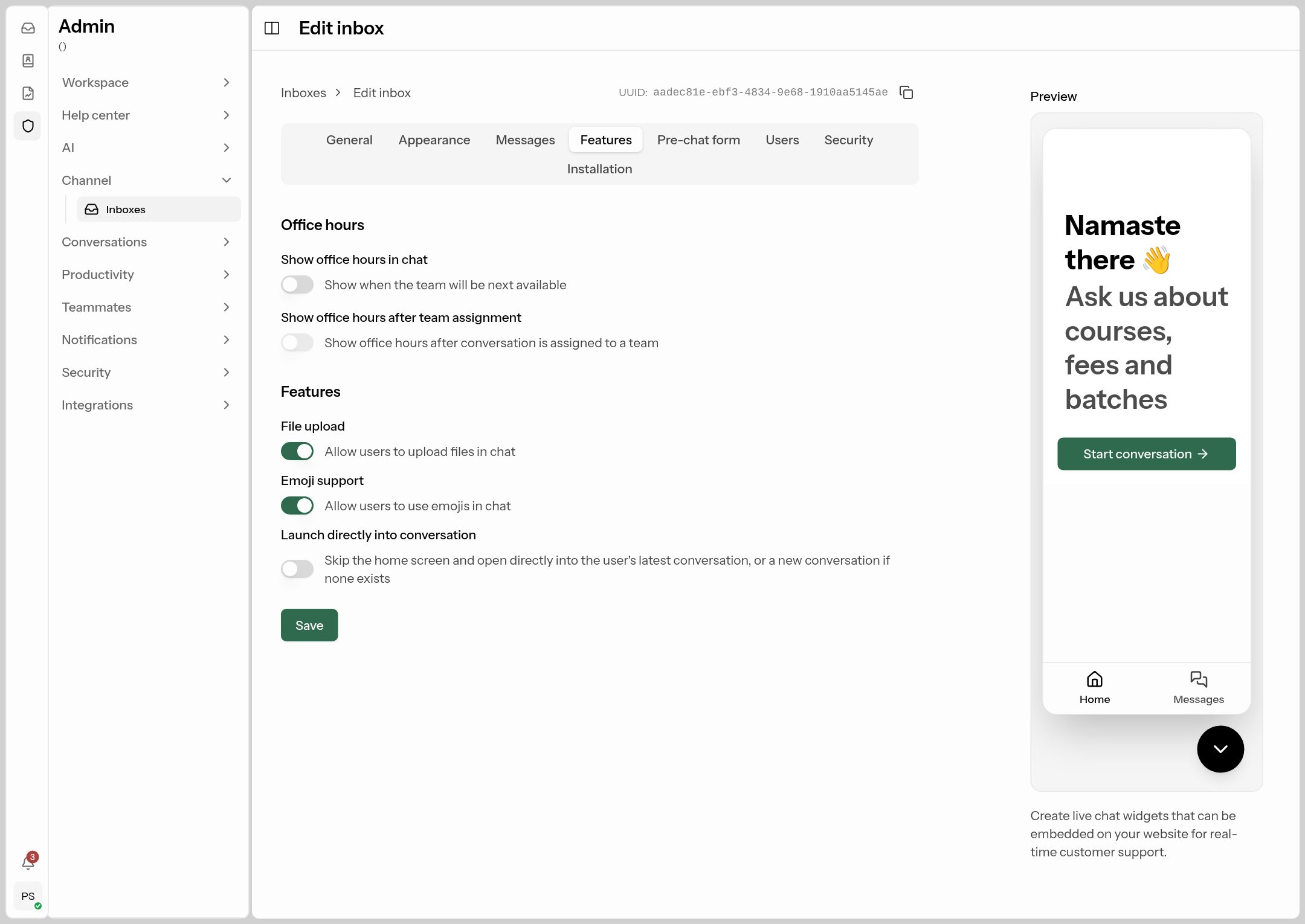
Task: Expand the AI section
Action: pos(146,147)
